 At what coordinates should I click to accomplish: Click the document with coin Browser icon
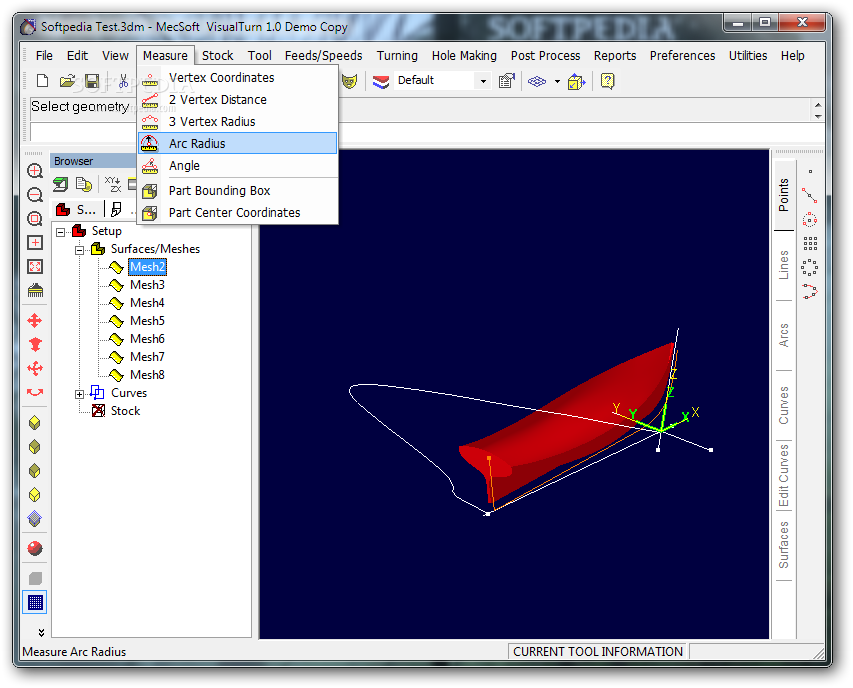coord(84,184)
